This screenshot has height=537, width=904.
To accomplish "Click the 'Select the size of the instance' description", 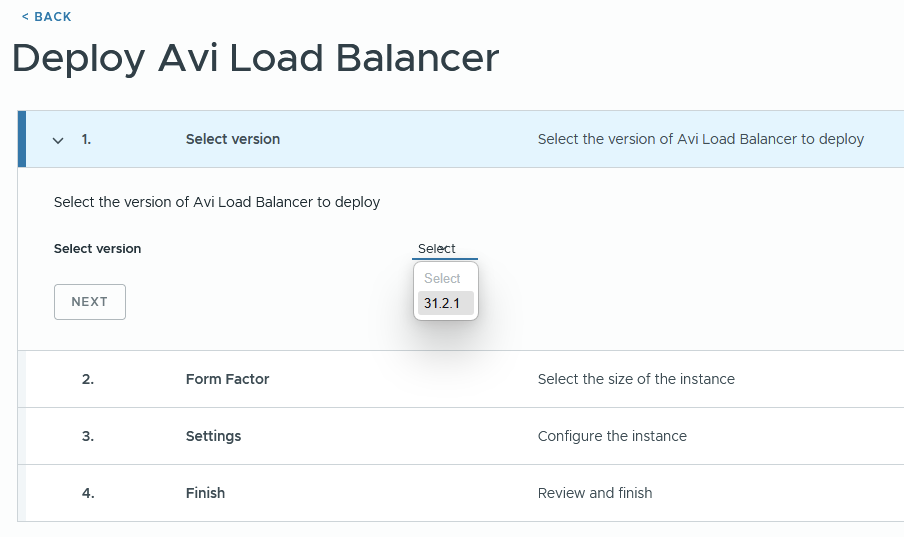I will click(x=636, y=379).
